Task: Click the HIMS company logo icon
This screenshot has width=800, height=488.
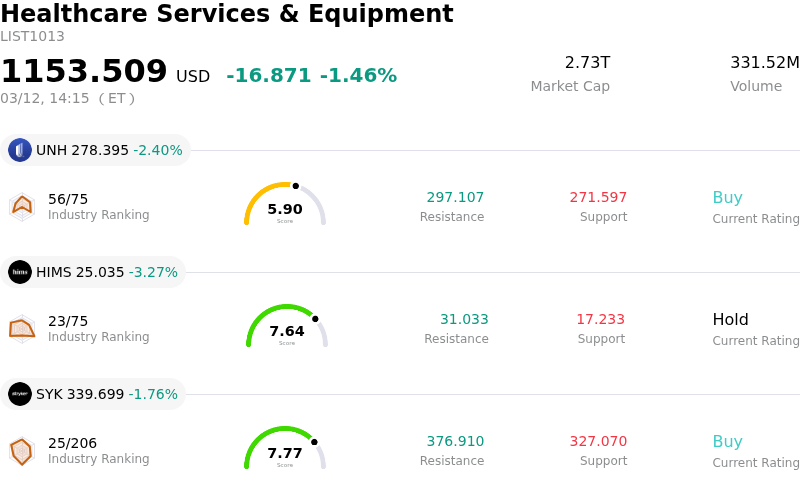Action: [x=20, y=272]
